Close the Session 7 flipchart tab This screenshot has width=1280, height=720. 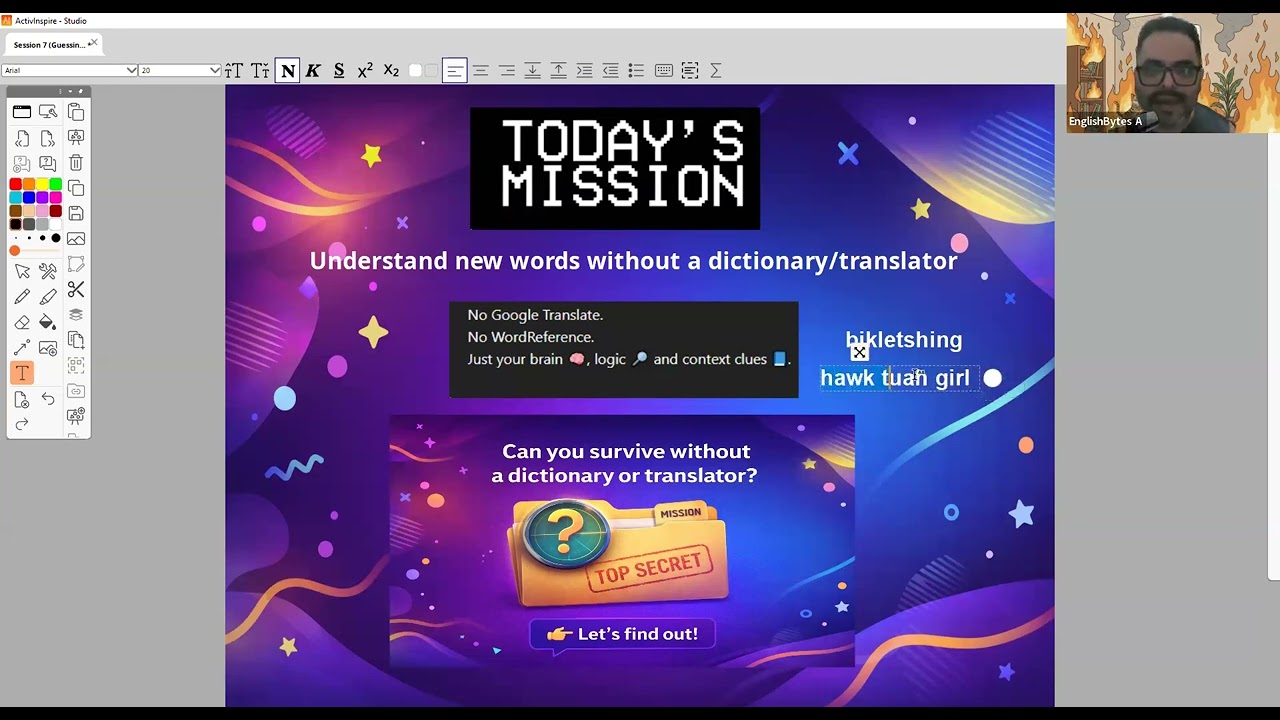93,43
